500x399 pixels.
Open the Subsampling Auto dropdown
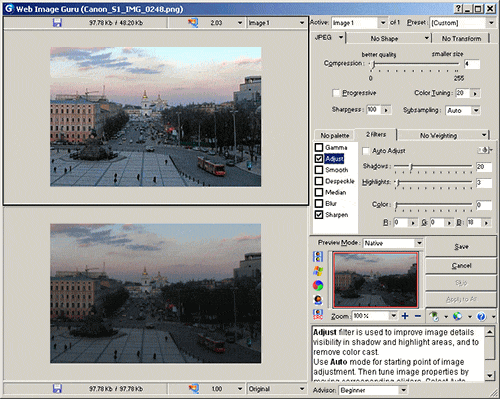pos(476,110)
